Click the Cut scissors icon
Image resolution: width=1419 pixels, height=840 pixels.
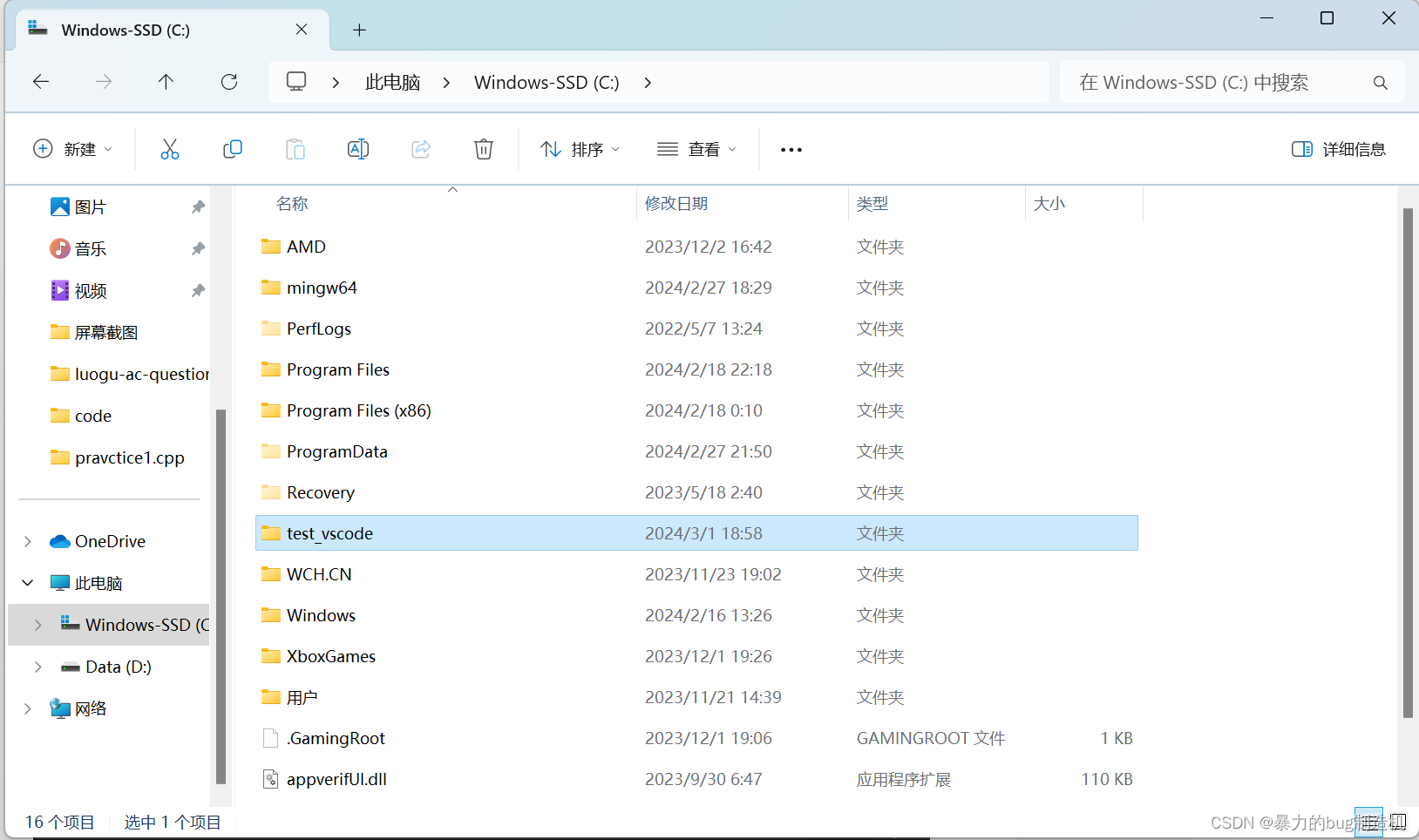pyautogui.click(x=170, y=149)
